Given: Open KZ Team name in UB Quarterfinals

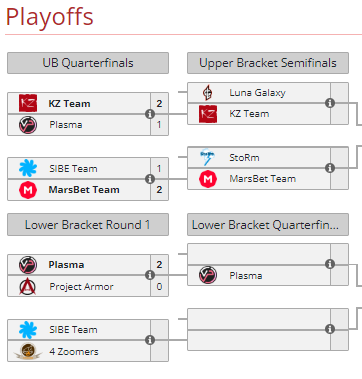Looking at the screenshot, I should (69, 104).
